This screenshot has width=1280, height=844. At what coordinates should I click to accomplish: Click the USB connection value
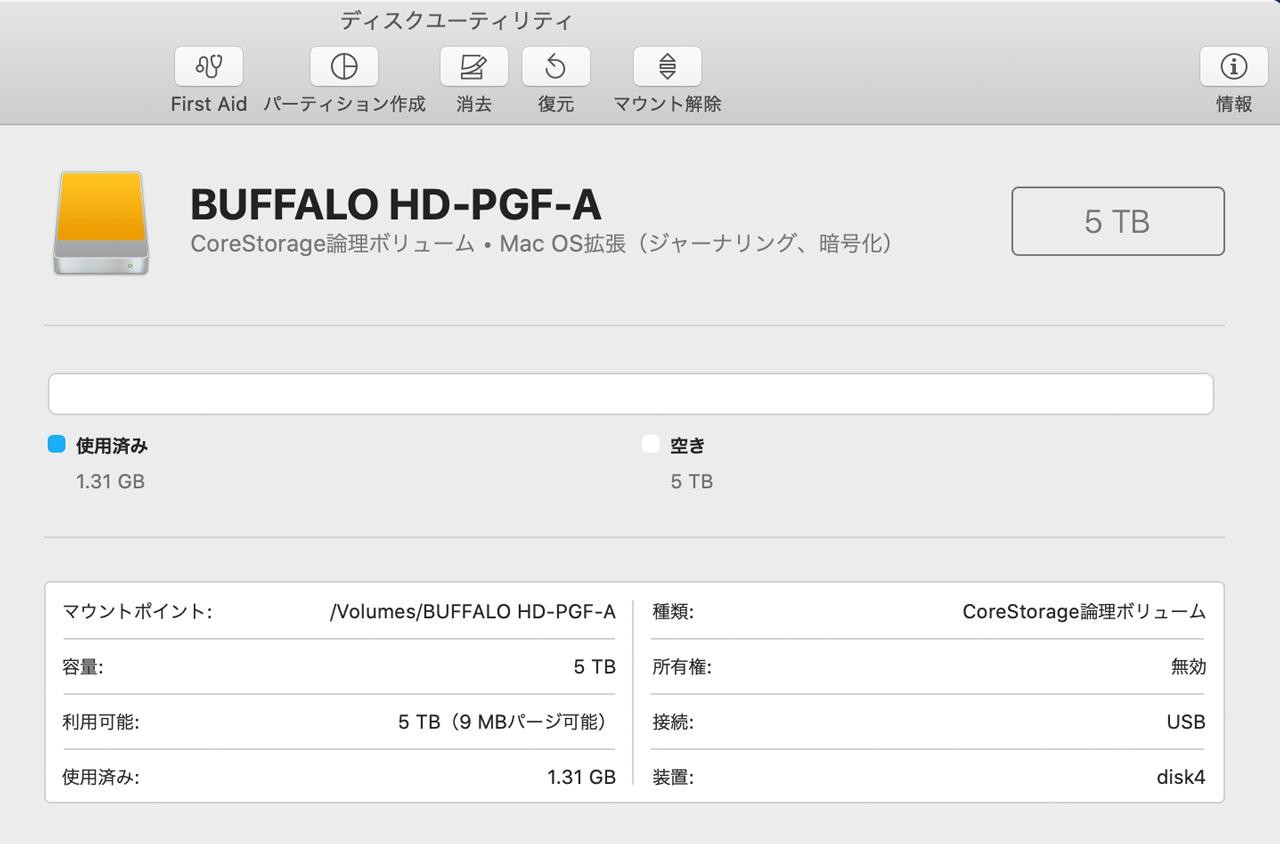coord(1186,722)
